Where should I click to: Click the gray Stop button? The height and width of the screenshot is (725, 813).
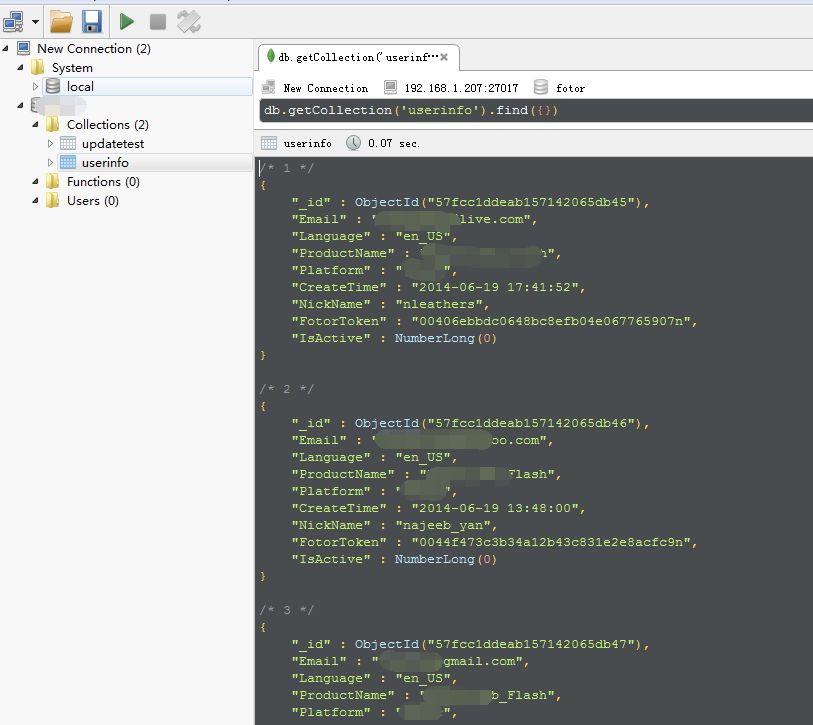pyautogui.click(x=157, y=20)
